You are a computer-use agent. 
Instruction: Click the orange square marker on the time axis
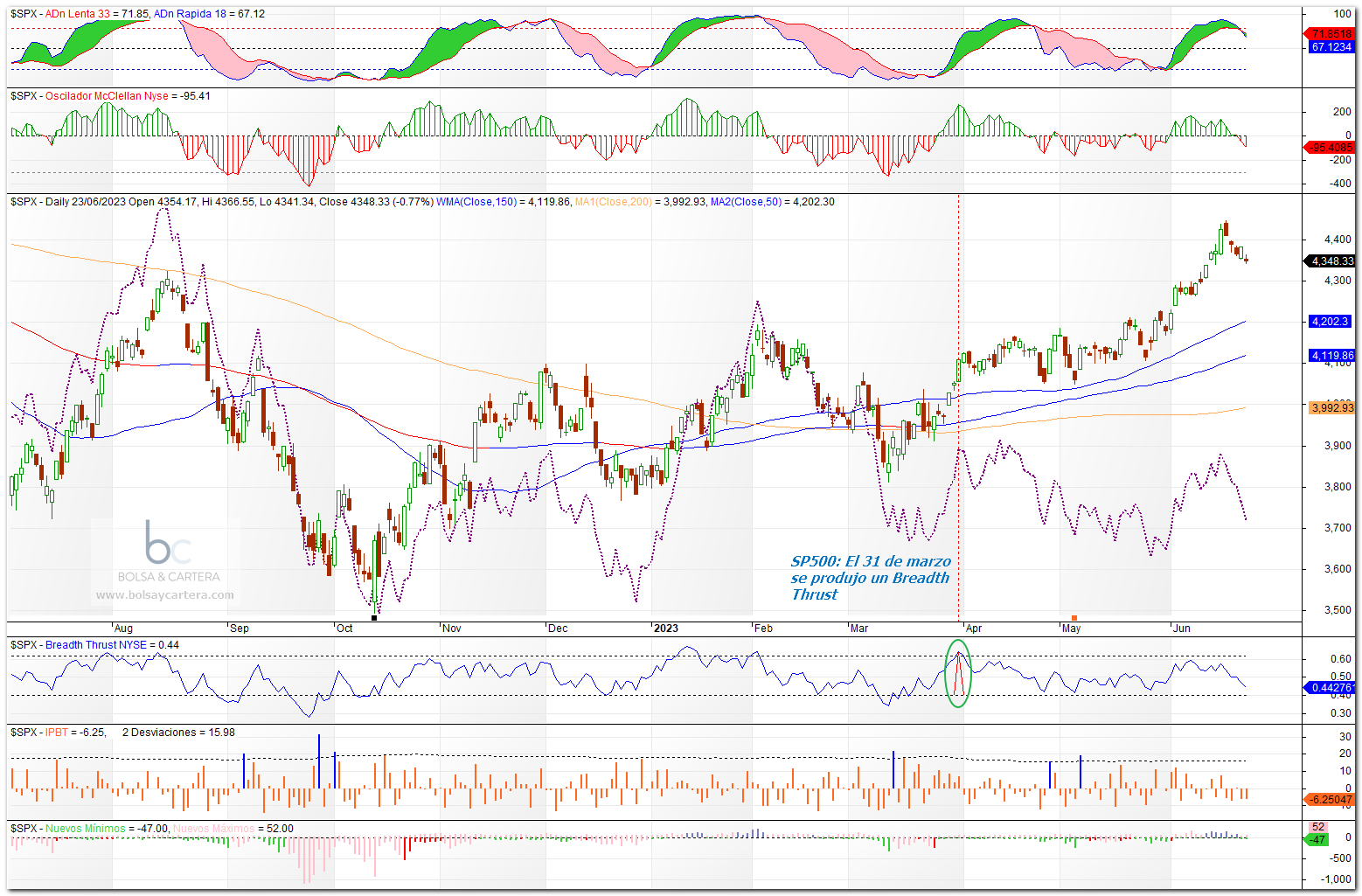(x=1074, y=618)
